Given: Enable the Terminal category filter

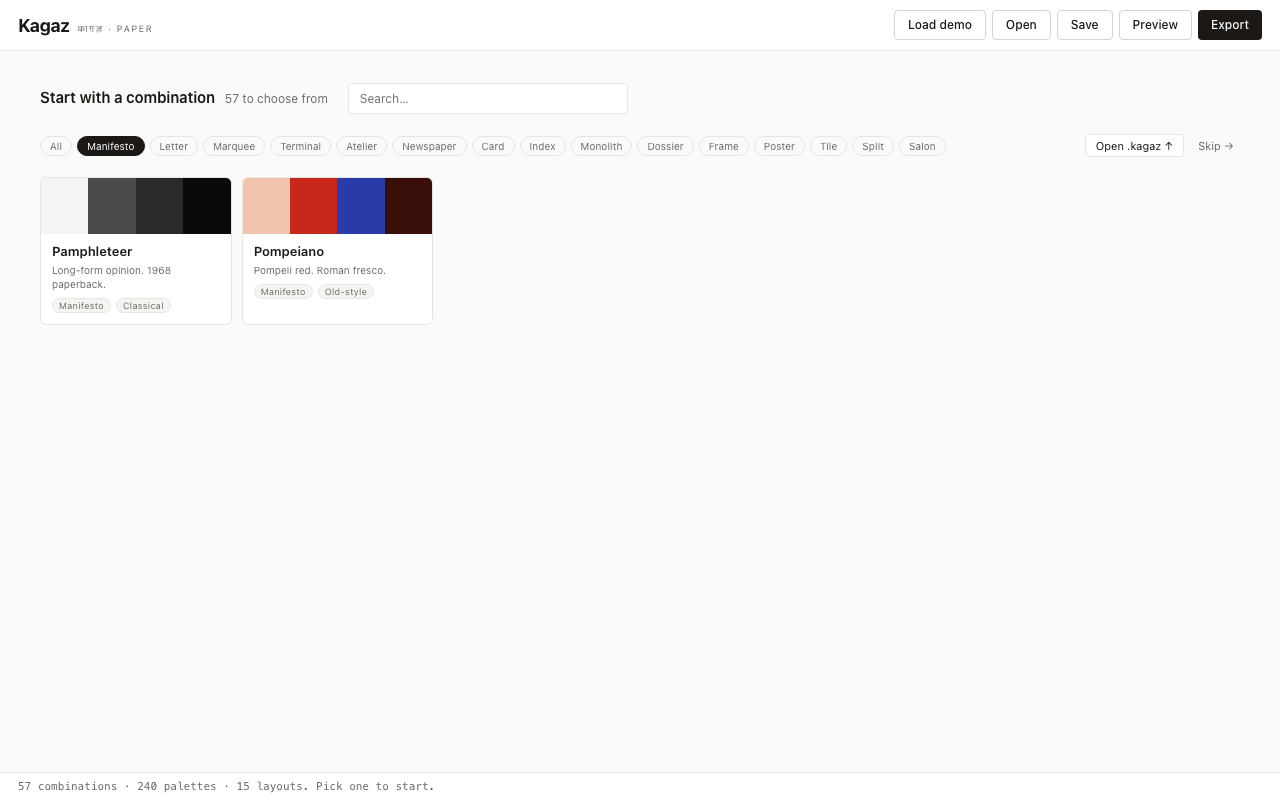Looking at the screenshot, I should tap(300, 146).
